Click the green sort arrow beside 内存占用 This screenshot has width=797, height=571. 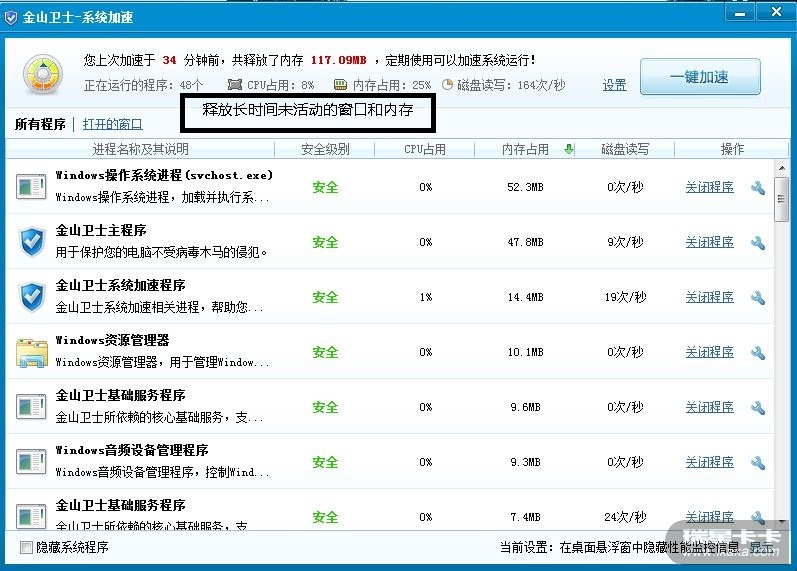point(569,149)
